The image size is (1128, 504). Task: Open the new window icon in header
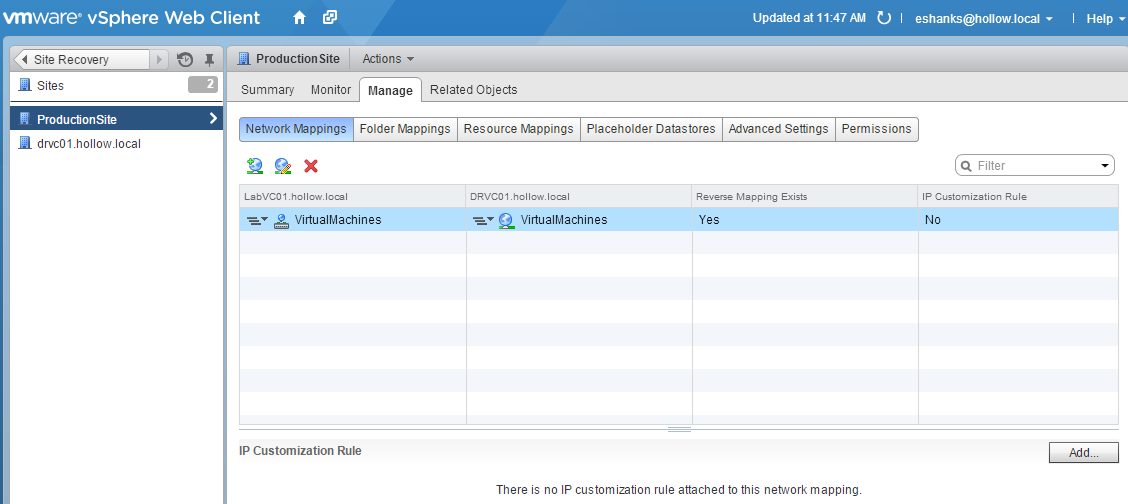coord(330,18)
